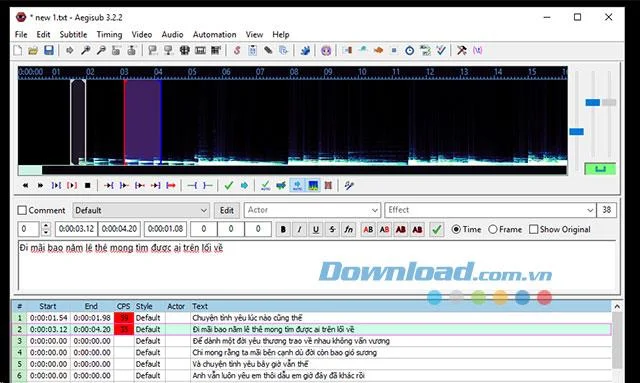Open the Attachments clip icon
Viewport: 640px width, 383px height.
click(268, 51)
